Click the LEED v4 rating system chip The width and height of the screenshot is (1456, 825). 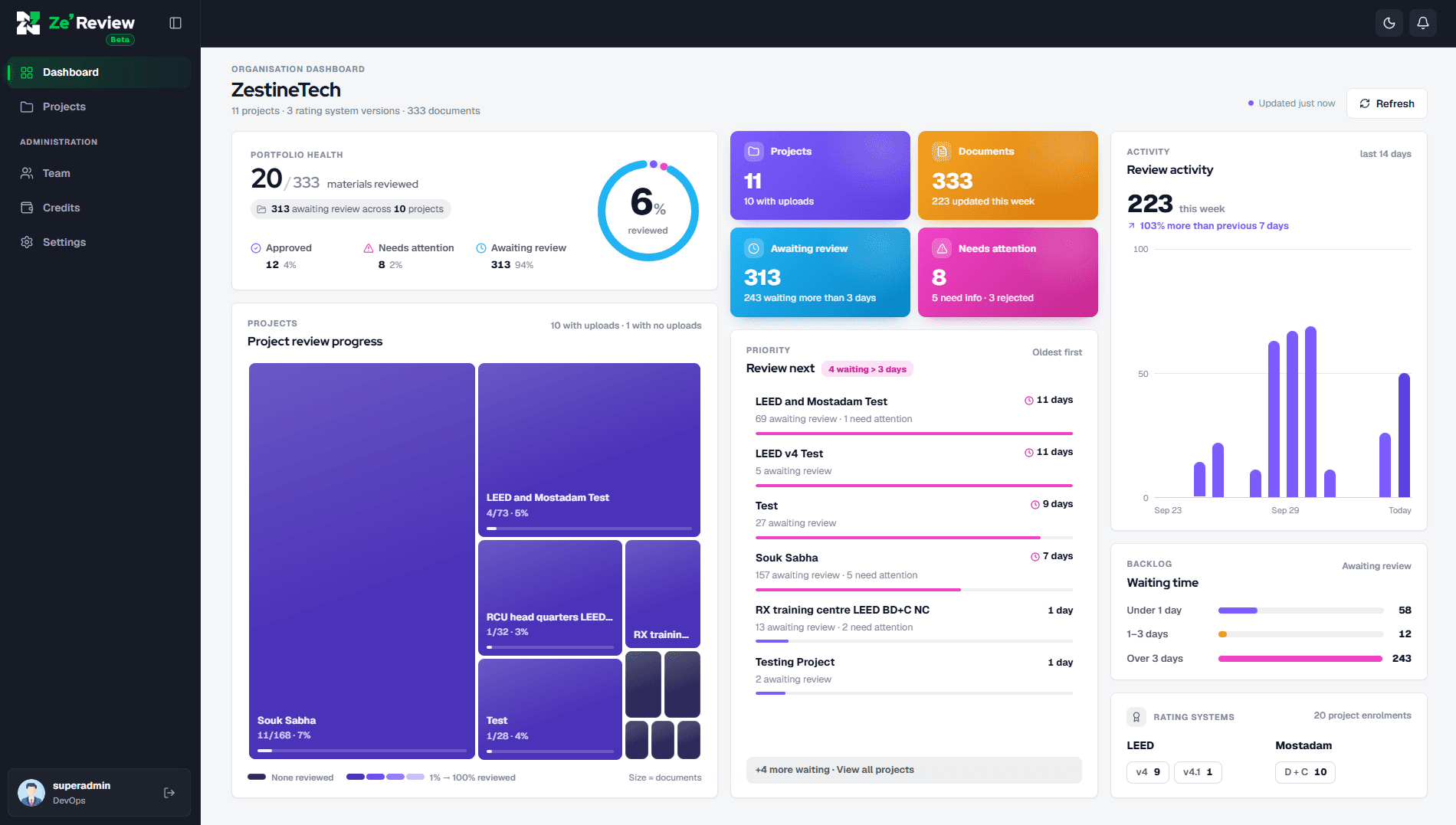point(1147,772)
